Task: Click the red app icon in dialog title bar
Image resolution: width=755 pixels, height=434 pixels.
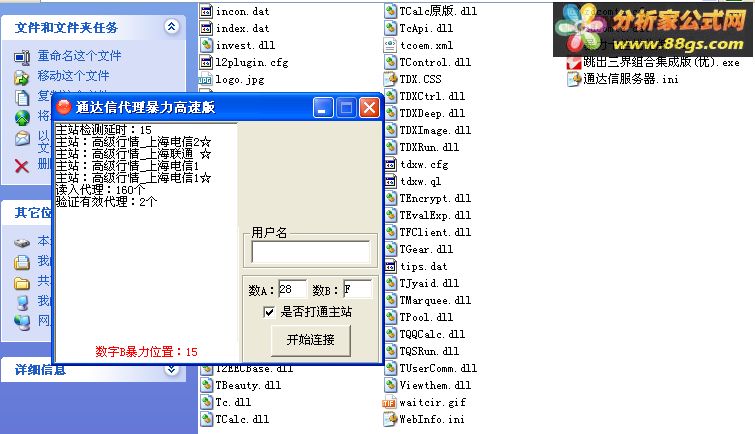Action: [x=64, y=107]
